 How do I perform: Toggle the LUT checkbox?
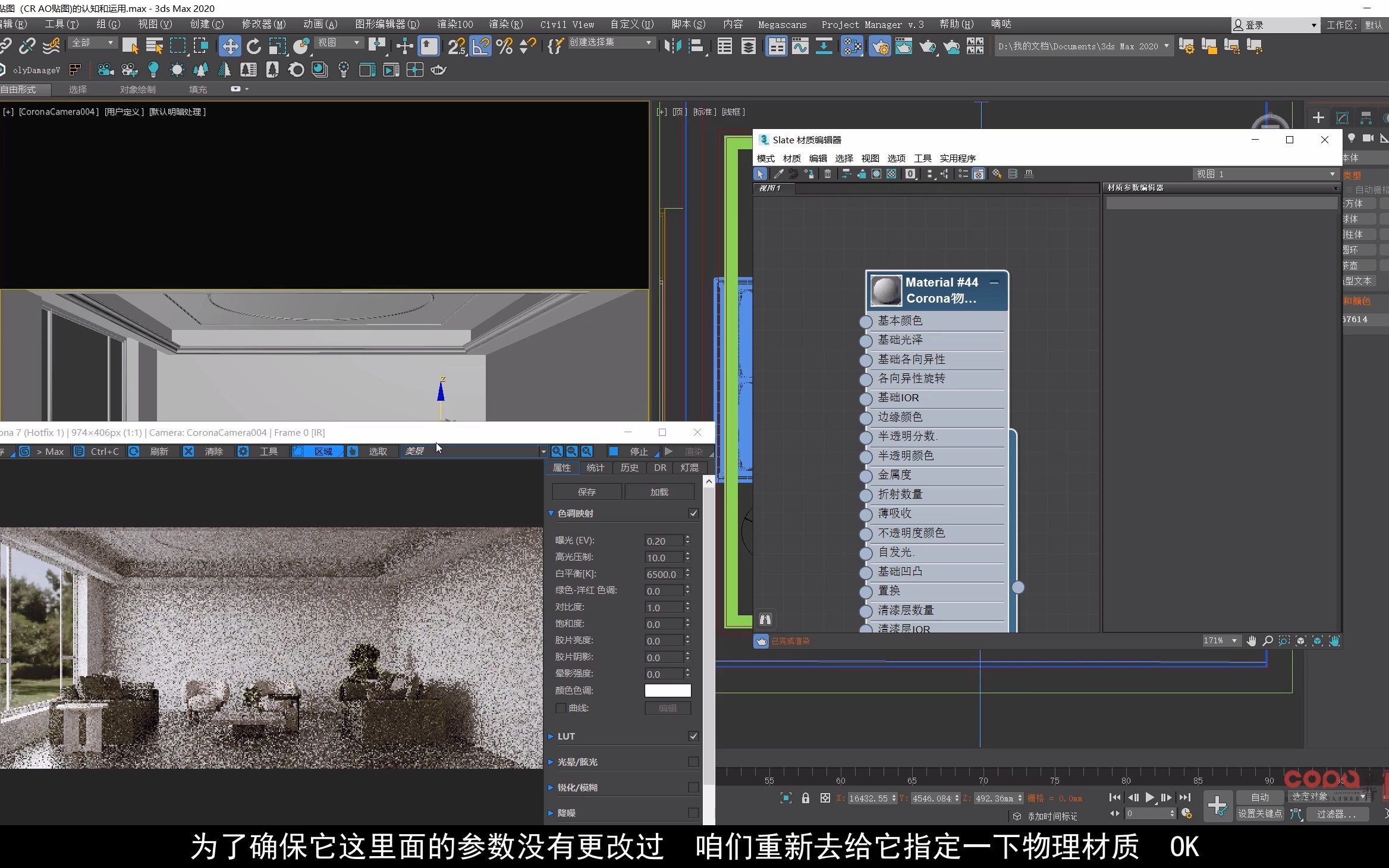click(693, 736)
